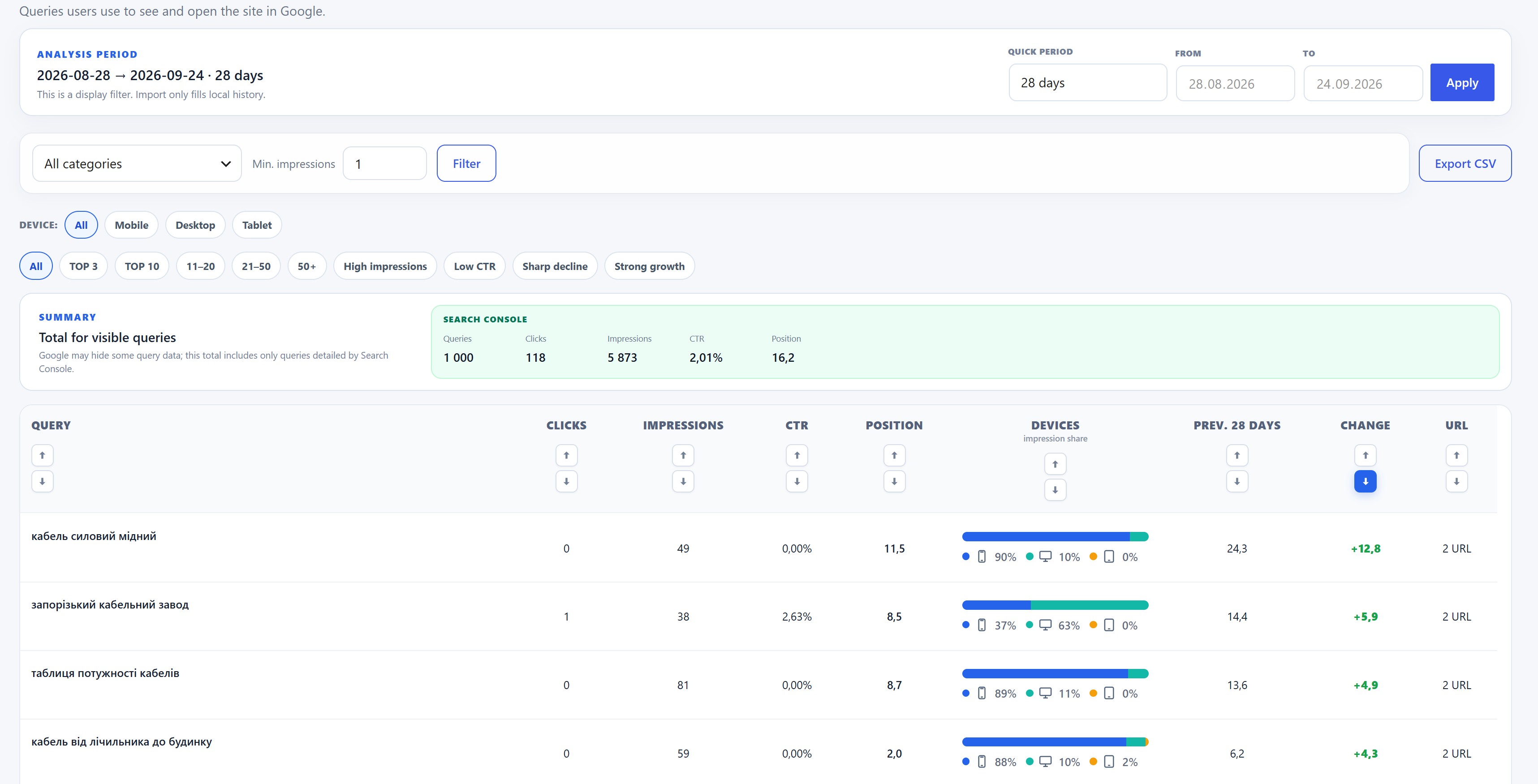Open Quick period 28 days selector
Viewport: 1538px width, 784px height.
[1088, 83]
